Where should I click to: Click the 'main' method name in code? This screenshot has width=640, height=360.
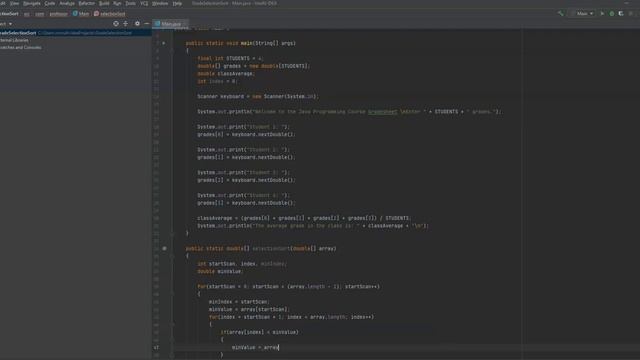pyautogui.click(x=246, y=43)
